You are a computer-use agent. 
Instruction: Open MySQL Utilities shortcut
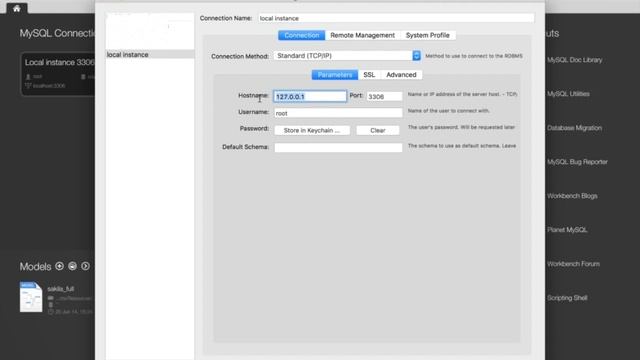pos(568,94)
